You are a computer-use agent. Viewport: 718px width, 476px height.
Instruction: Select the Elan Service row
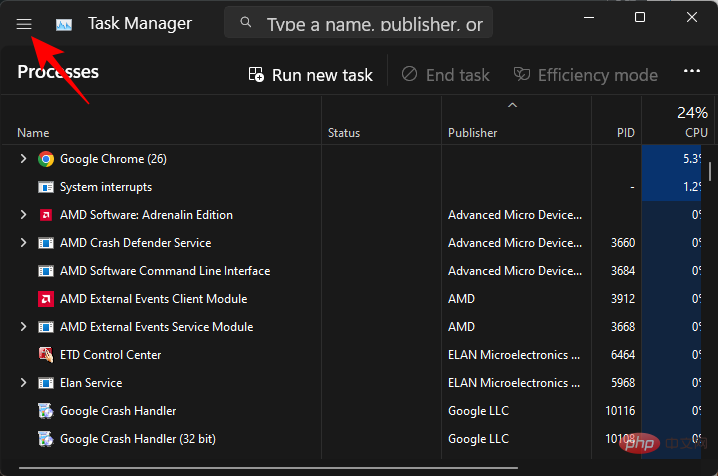click(352, 383)
